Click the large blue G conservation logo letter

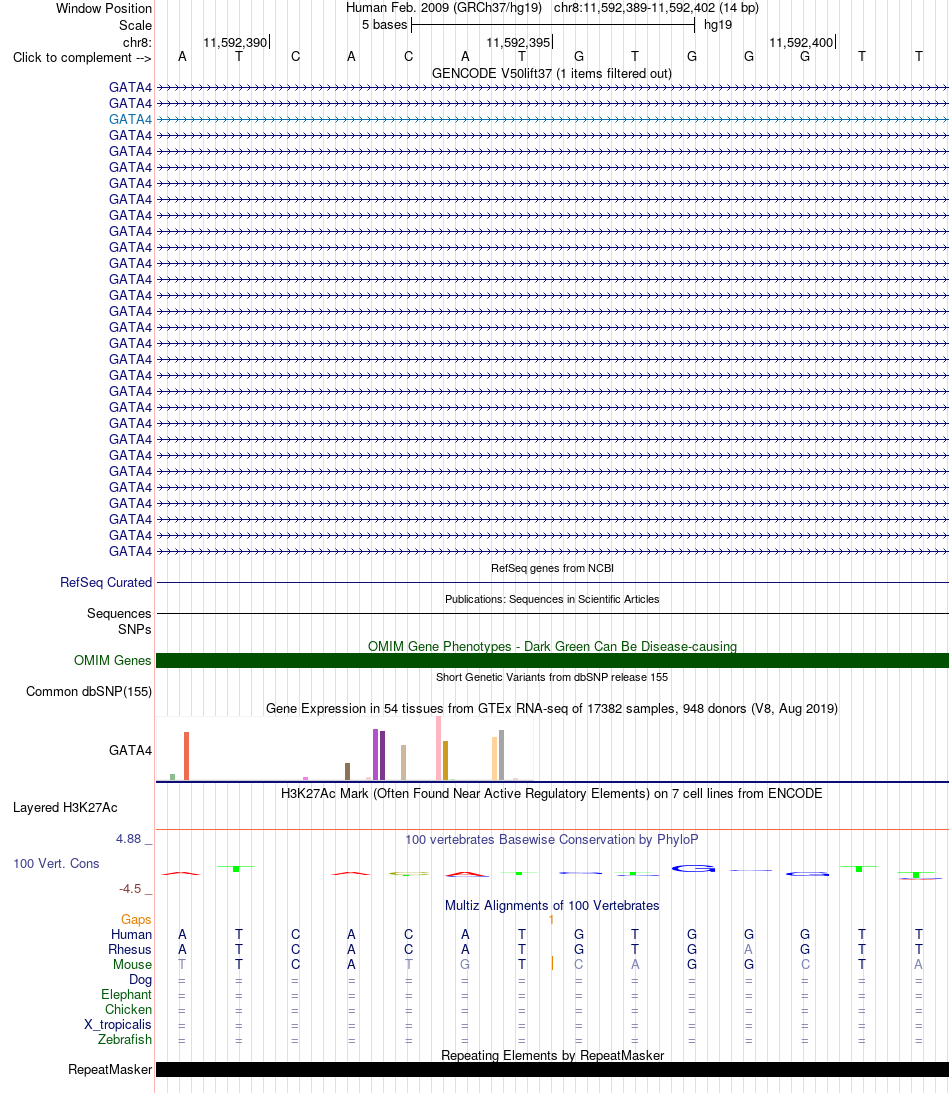(694, 869)
